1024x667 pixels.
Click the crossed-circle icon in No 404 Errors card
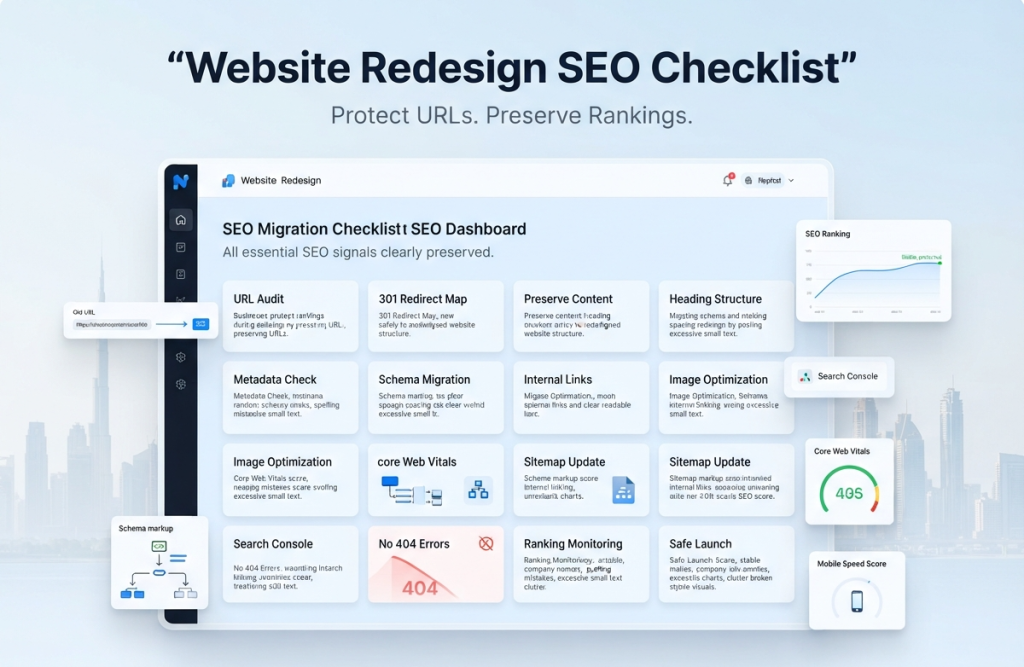(x=486, y=544)
